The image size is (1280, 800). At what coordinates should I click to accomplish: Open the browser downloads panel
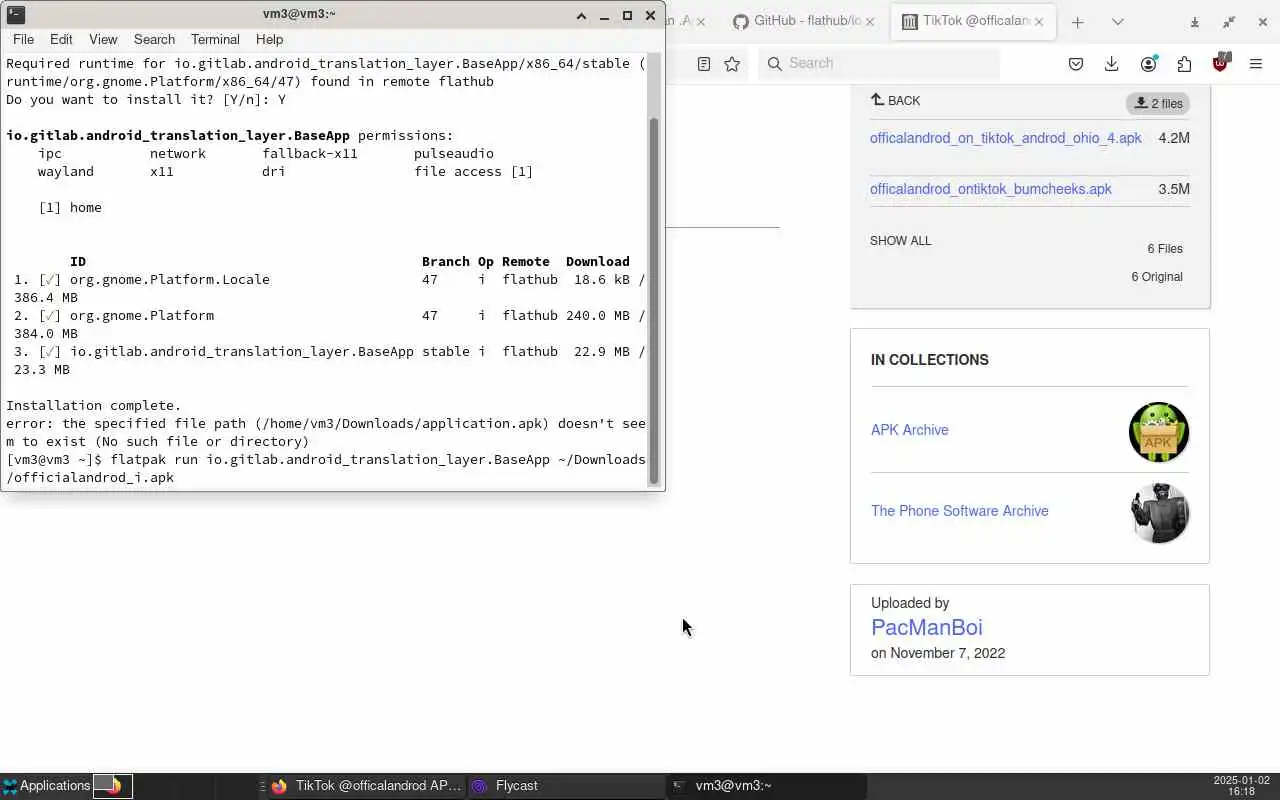click(x=1111, y=63)
